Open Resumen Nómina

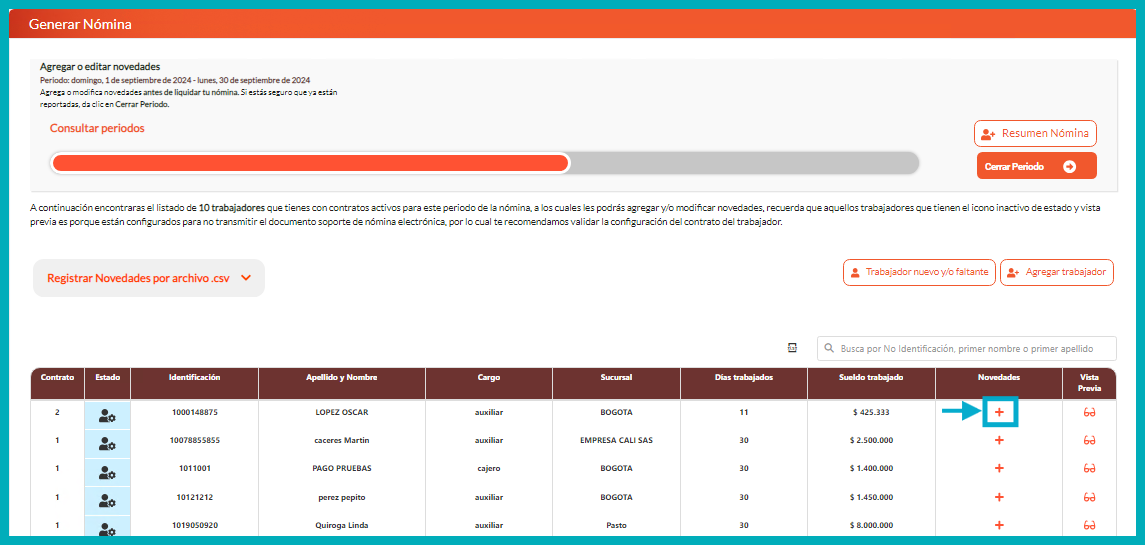(x=1035, y=134)
